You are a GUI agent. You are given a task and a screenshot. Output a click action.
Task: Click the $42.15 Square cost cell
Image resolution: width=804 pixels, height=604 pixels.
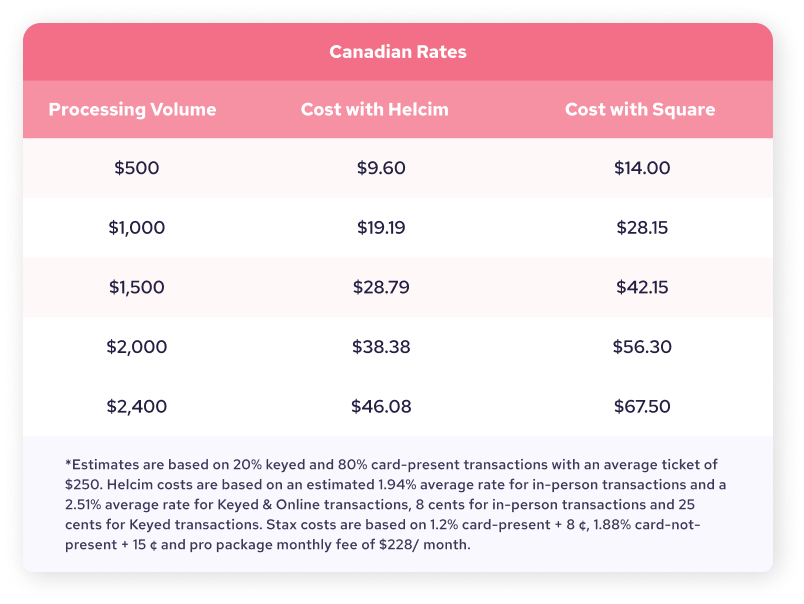(642, 287)
